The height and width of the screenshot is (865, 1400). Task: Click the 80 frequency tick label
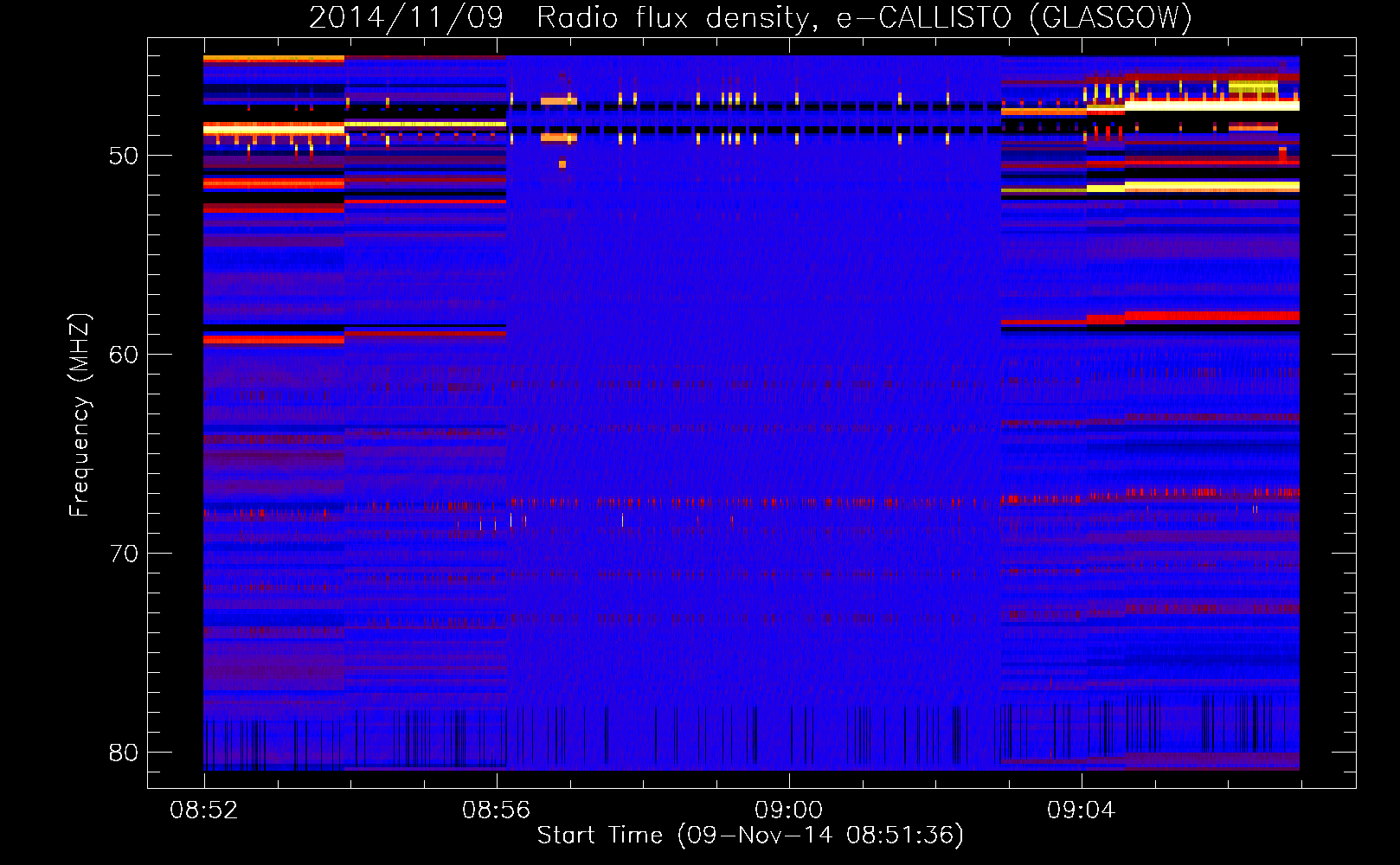124,753
